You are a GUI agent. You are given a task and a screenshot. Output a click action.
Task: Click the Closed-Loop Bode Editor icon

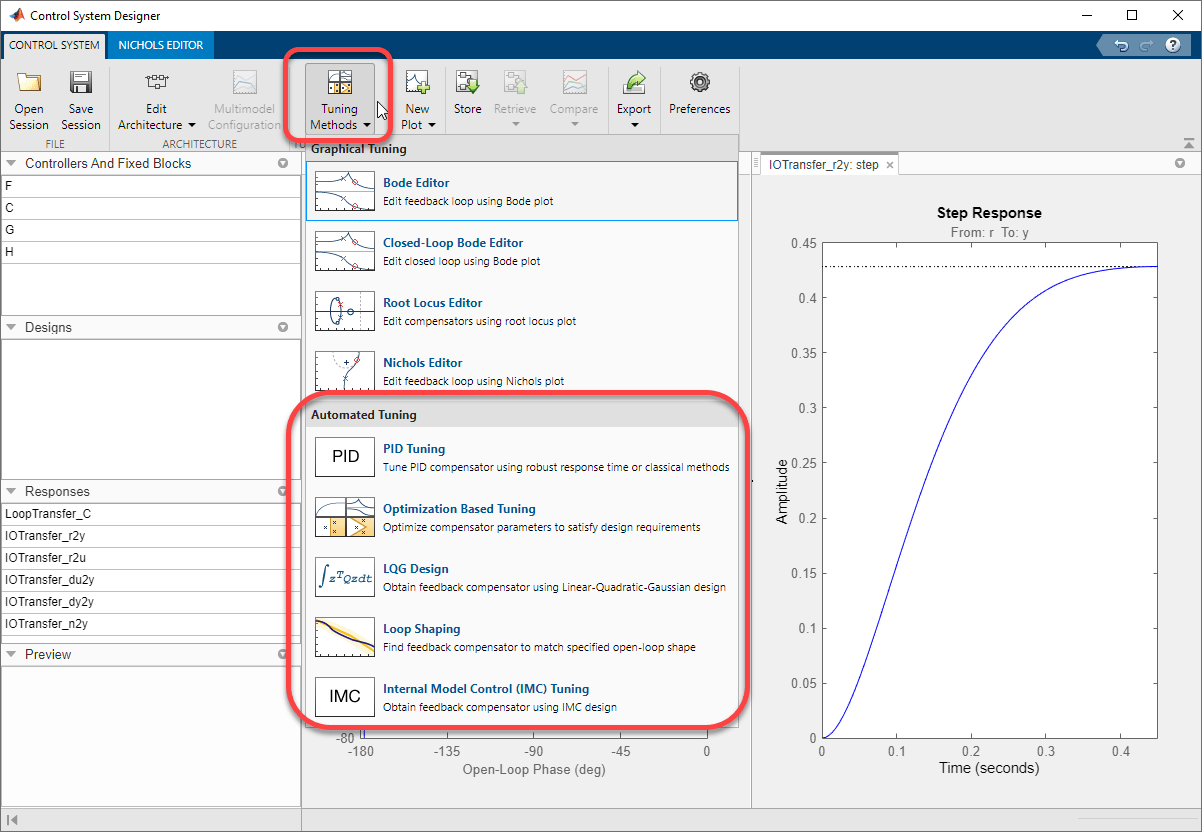tap(344, 251)
